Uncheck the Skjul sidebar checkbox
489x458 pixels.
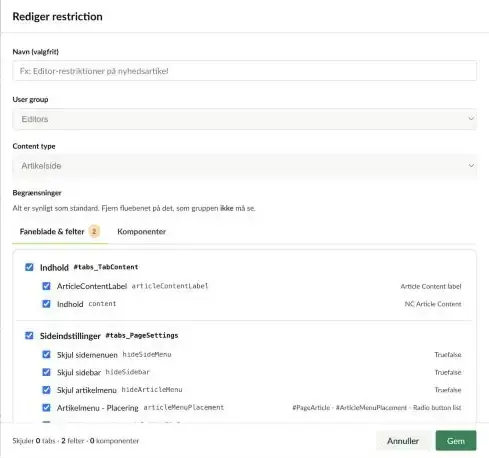click(x=46, y=372)
